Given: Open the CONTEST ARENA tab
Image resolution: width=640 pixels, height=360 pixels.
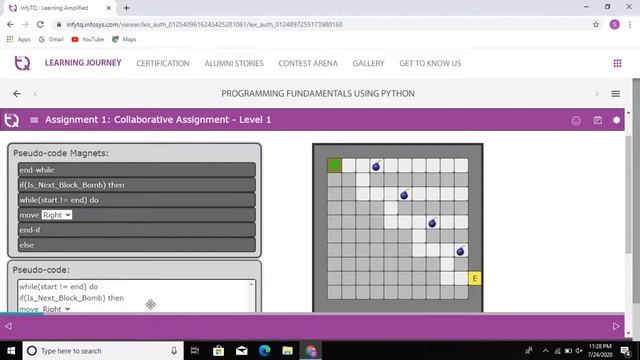Looking at the screenshot, I should click(308, 63).
